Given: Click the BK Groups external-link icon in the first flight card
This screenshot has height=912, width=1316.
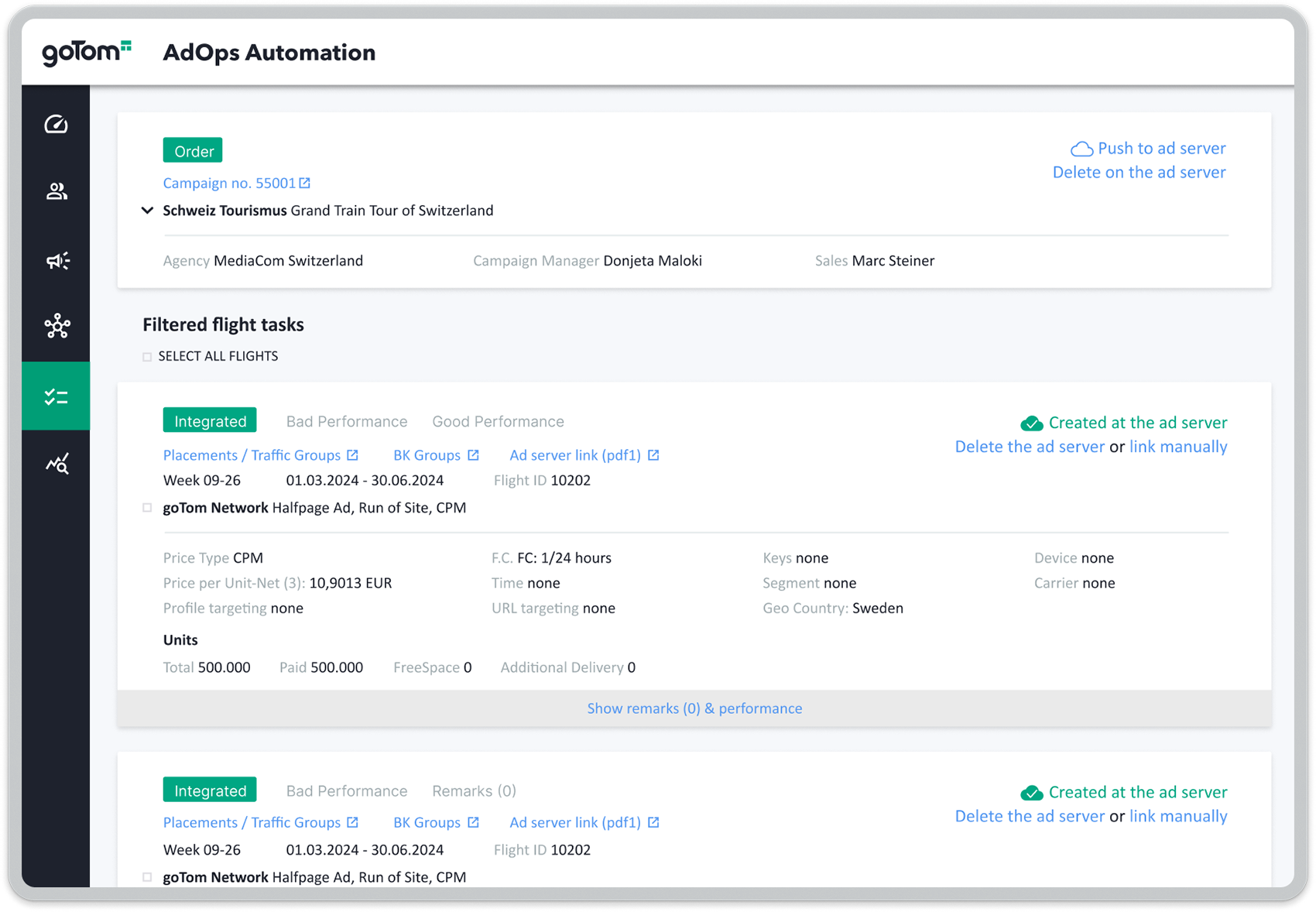Looking at the screenshot, I should tap(473, 455).
